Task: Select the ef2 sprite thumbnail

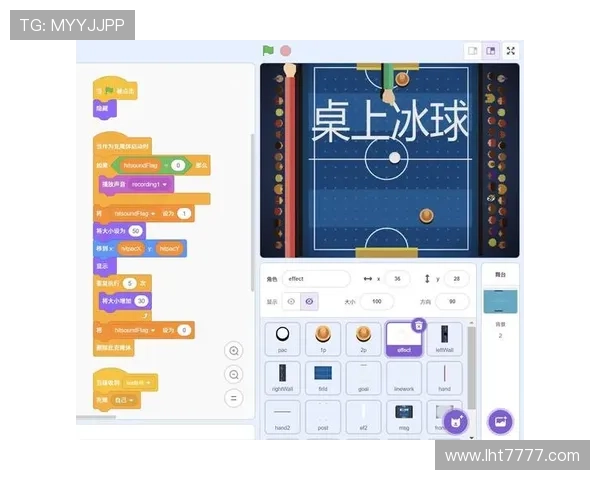Action: tap(364, 417)
